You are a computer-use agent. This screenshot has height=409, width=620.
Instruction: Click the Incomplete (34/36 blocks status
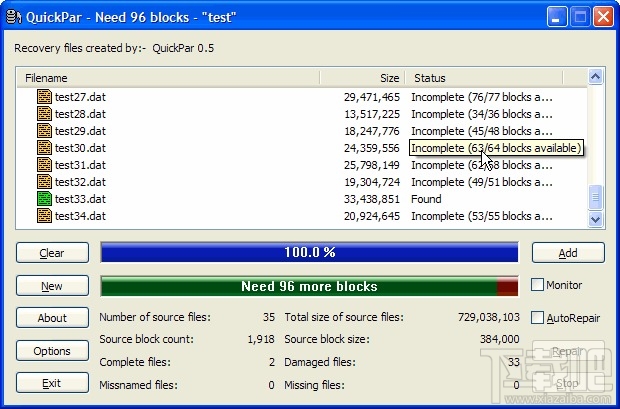pyautogui.click(x=482, y=114)
